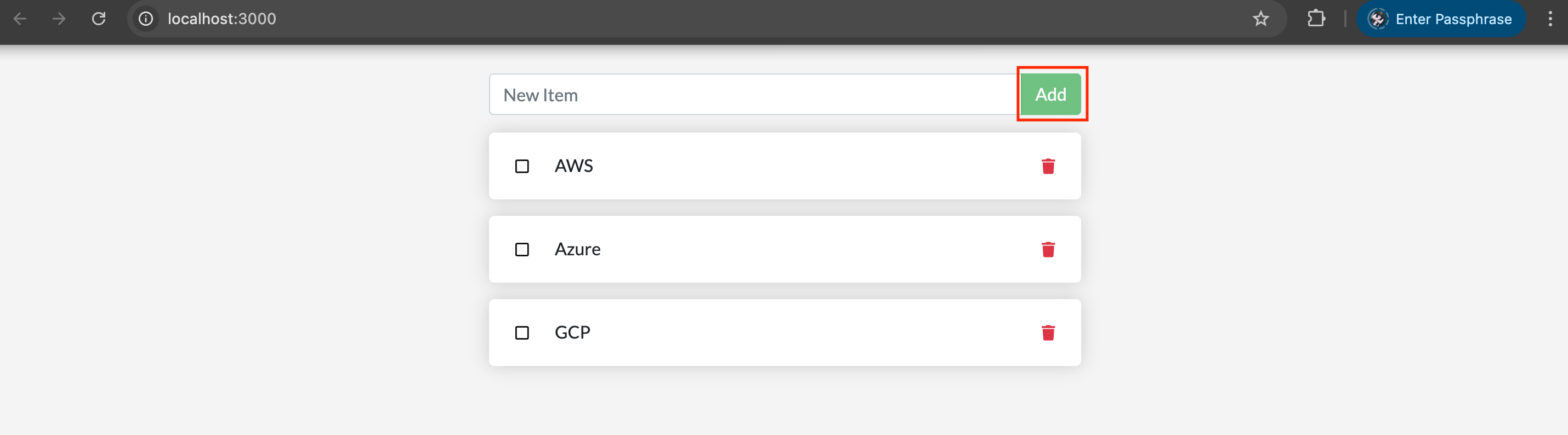Delete the Azure item with trash icon

[1048, 249]
